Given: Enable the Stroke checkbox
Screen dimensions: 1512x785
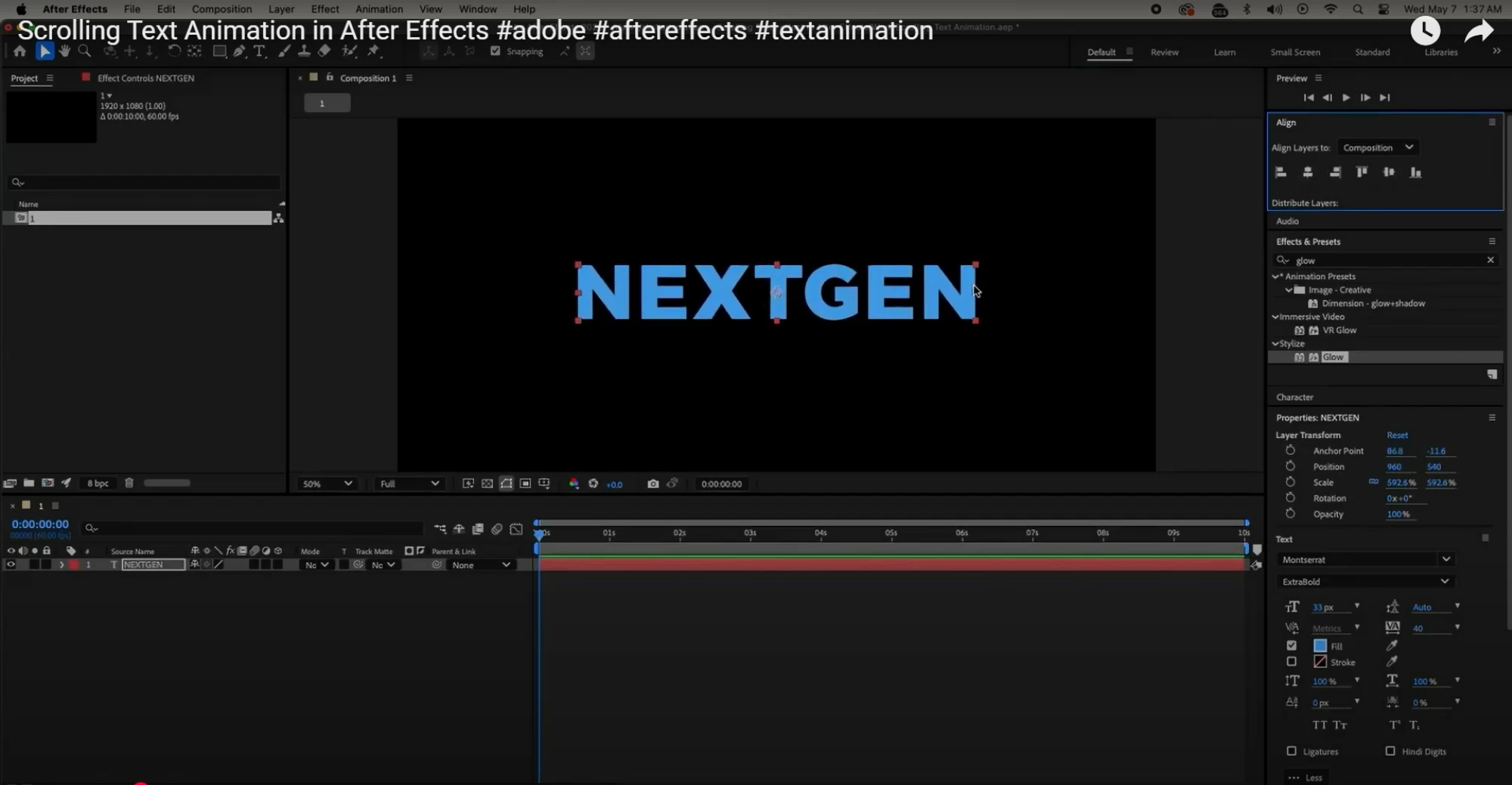Looking at the screenshot, I should click(x=1291, y=662).
